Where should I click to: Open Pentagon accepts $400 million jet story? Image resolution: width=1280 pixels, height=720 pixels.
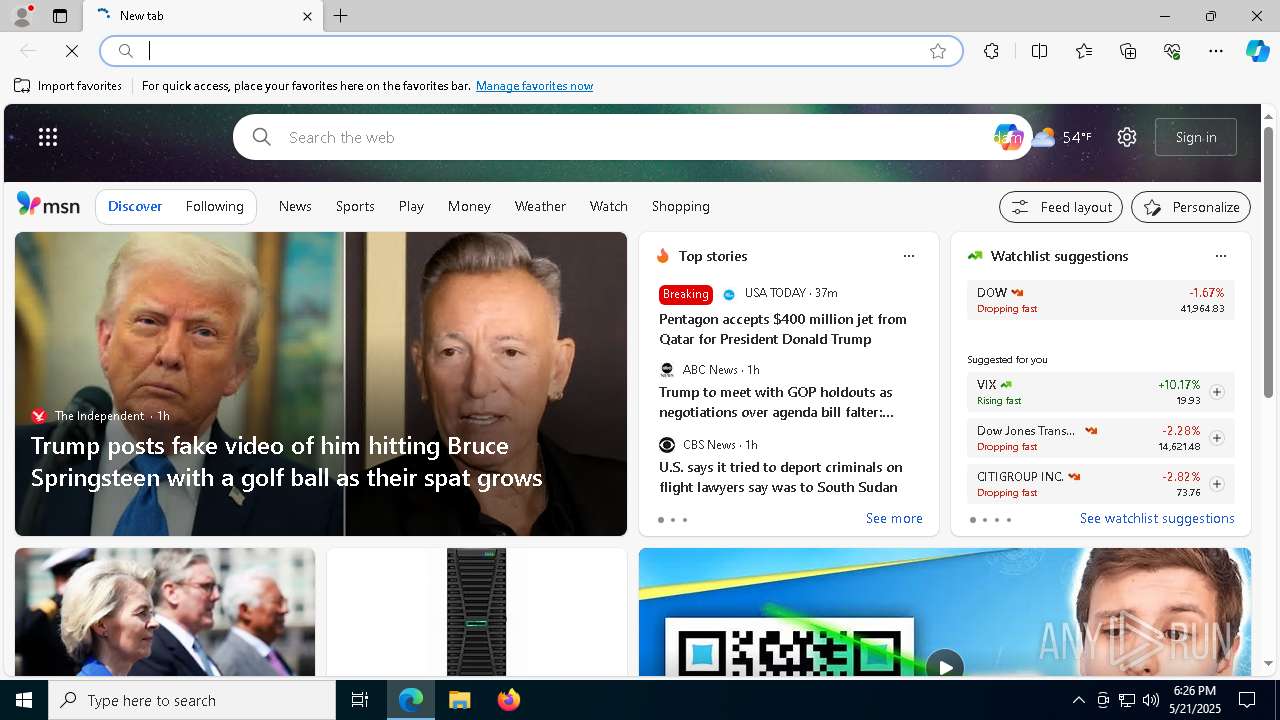(x=782, y=329)
